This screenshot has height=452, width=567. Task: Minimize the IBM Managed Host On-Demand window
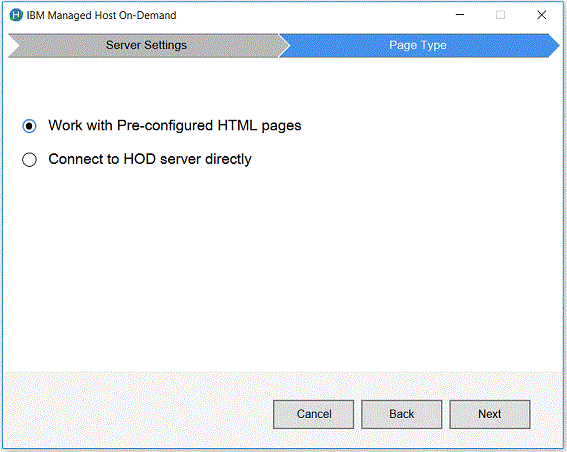coord(460,15)
